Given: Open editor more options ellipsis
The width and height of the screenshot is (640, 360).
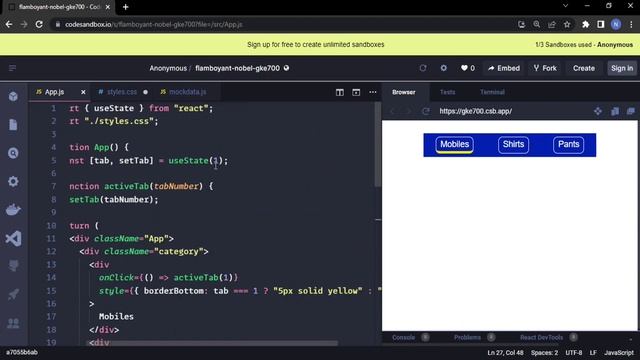Looking at the screenshot, I should [373, 92].
